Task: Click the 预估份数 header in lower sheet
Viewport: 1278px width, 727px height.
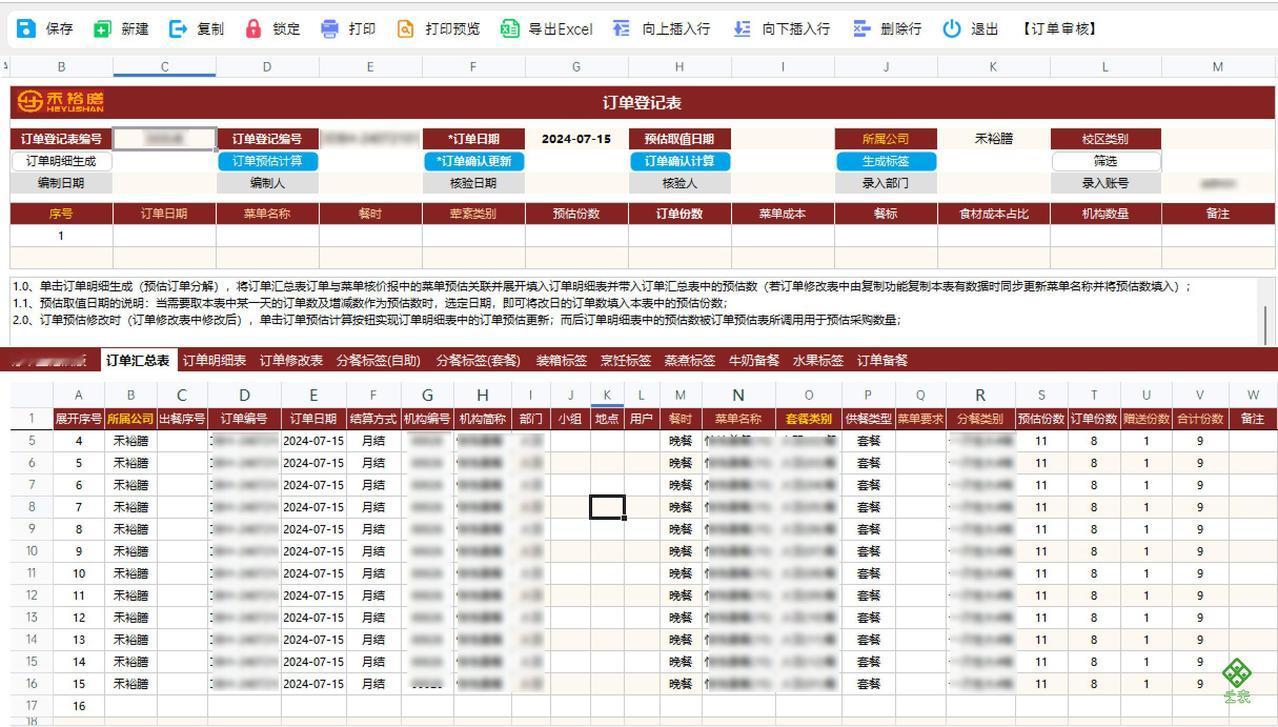Action: [x=1041, y=419]
